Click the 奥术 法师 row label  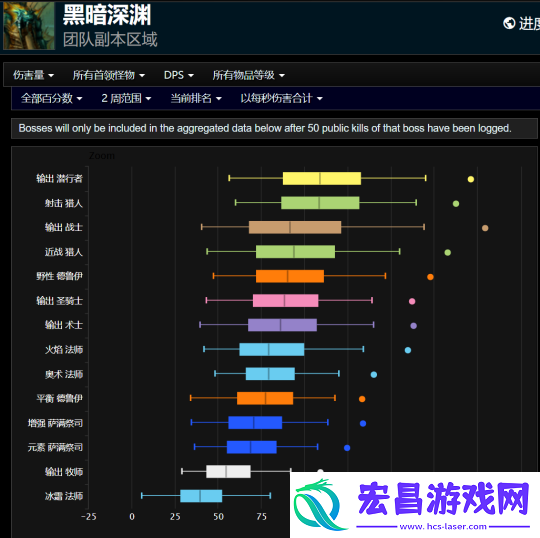pos(64,374)
